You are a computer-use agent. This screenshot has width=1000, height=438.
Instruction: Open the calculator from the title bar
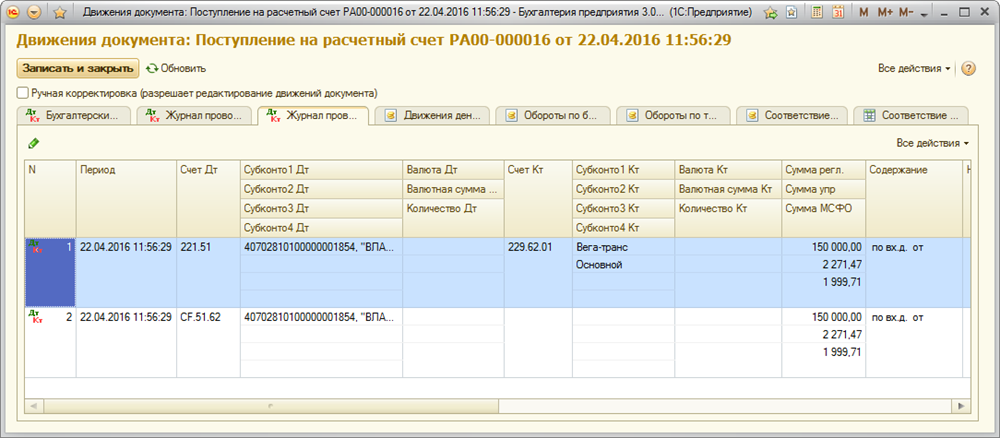click(817, 13)
